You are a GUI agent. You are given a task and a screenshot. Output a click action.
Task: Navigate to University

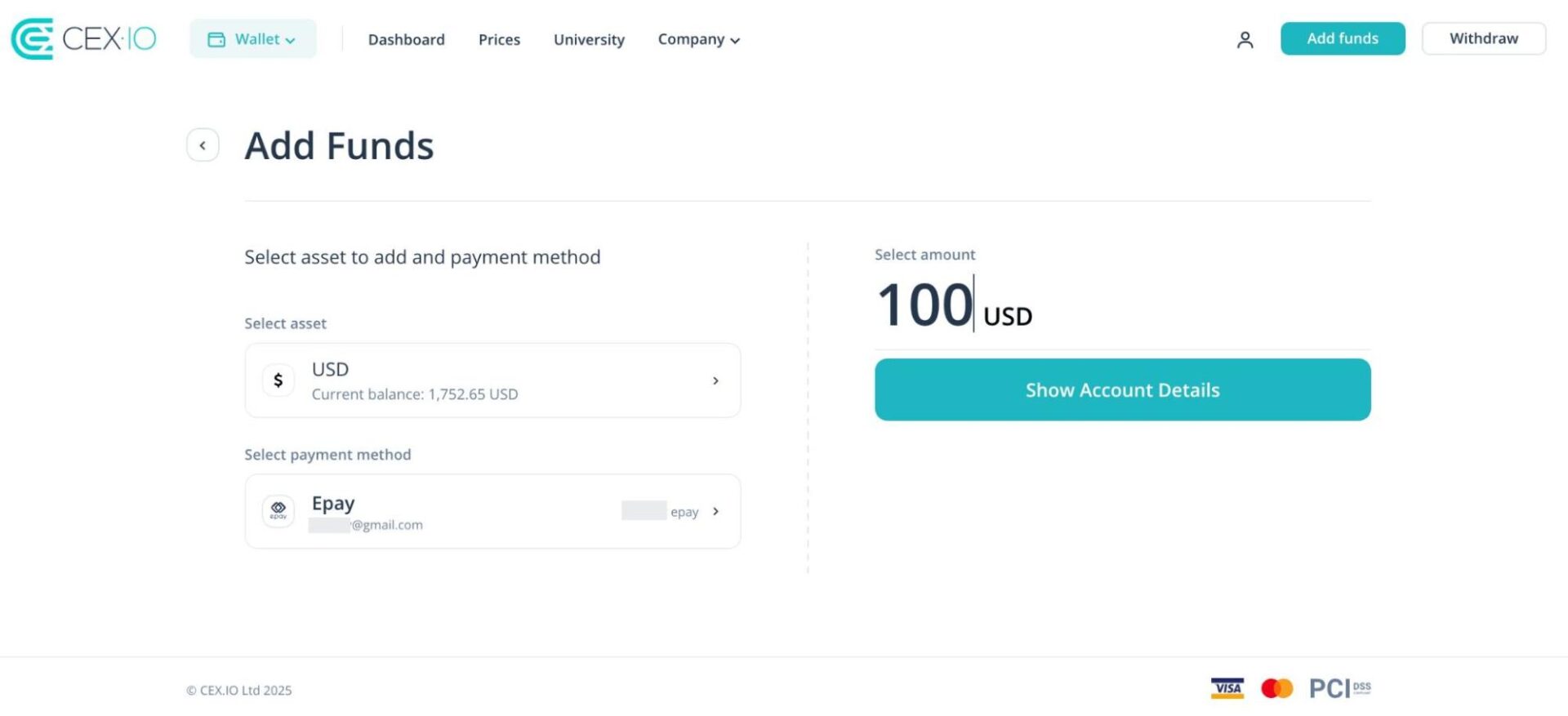589,39
